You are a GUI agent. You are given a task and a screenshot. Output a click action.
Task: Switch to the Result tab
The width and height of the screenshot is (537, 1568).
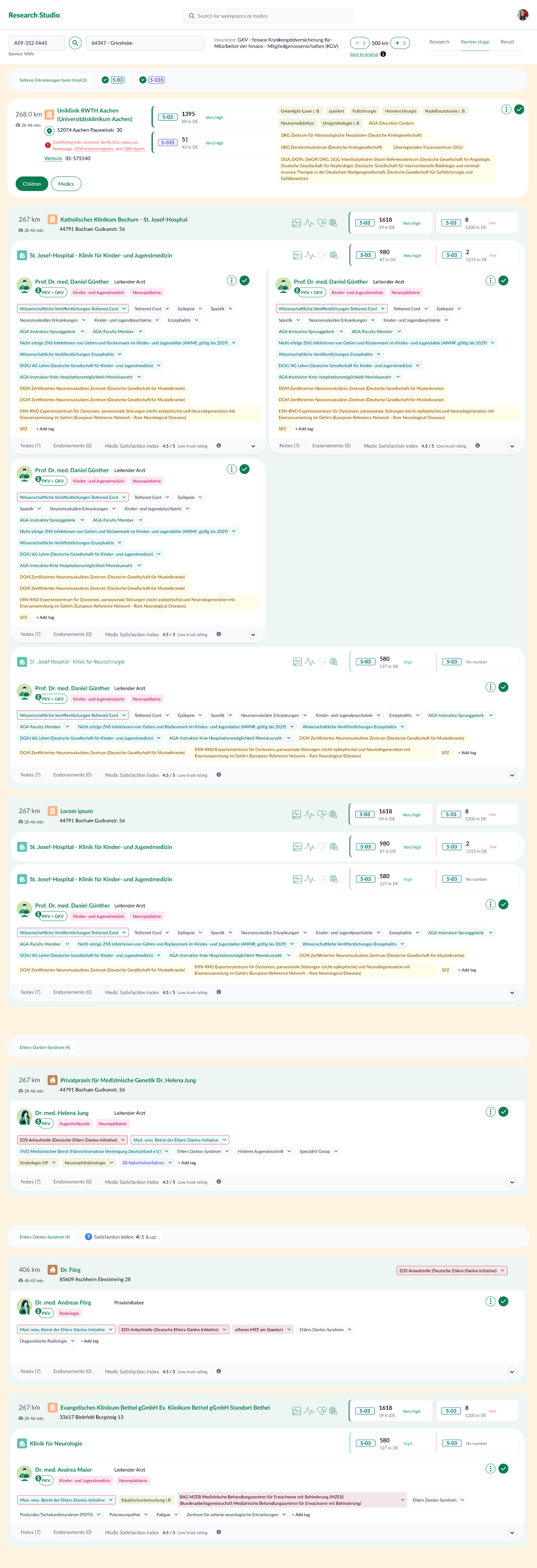pos(506,42)
